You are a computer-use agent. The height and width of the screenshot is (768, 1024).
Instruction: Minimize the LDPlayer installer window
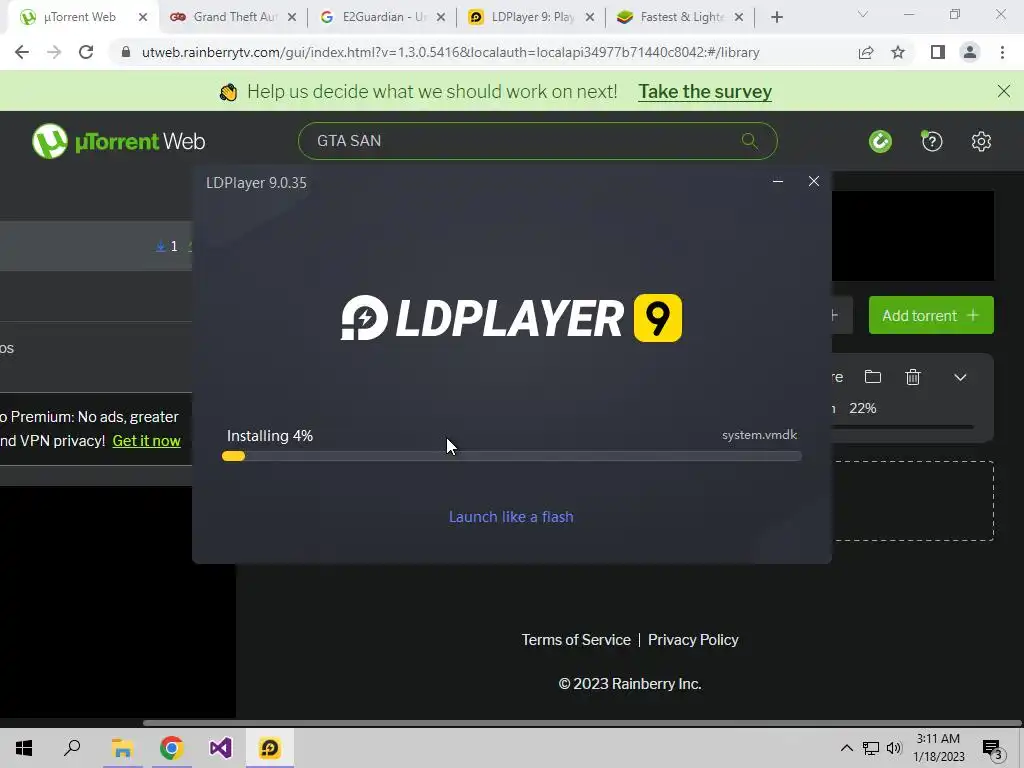click(778, 182)
